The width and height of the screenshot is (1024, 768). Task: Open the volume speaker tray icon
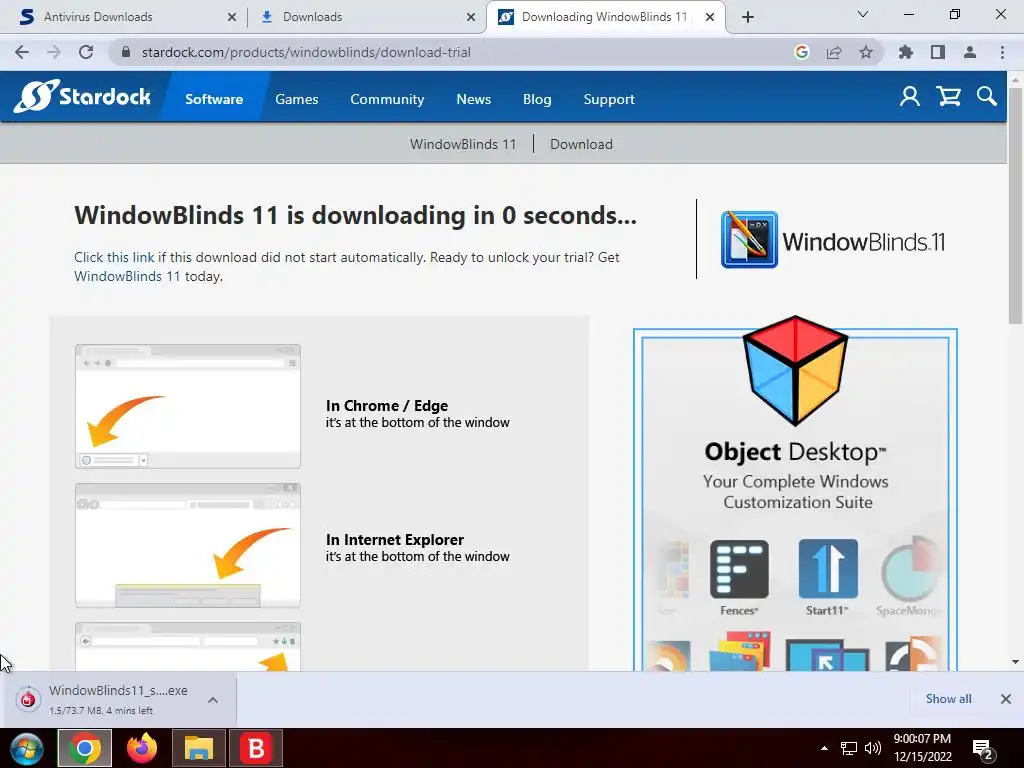tap(872, 748)
